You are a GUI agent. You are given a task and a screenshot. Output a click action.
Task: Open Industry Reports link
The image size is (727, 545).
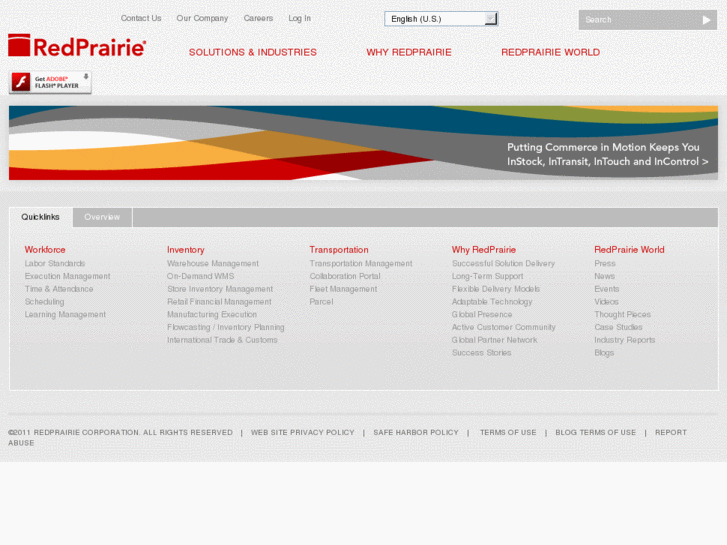coord(625,340)
